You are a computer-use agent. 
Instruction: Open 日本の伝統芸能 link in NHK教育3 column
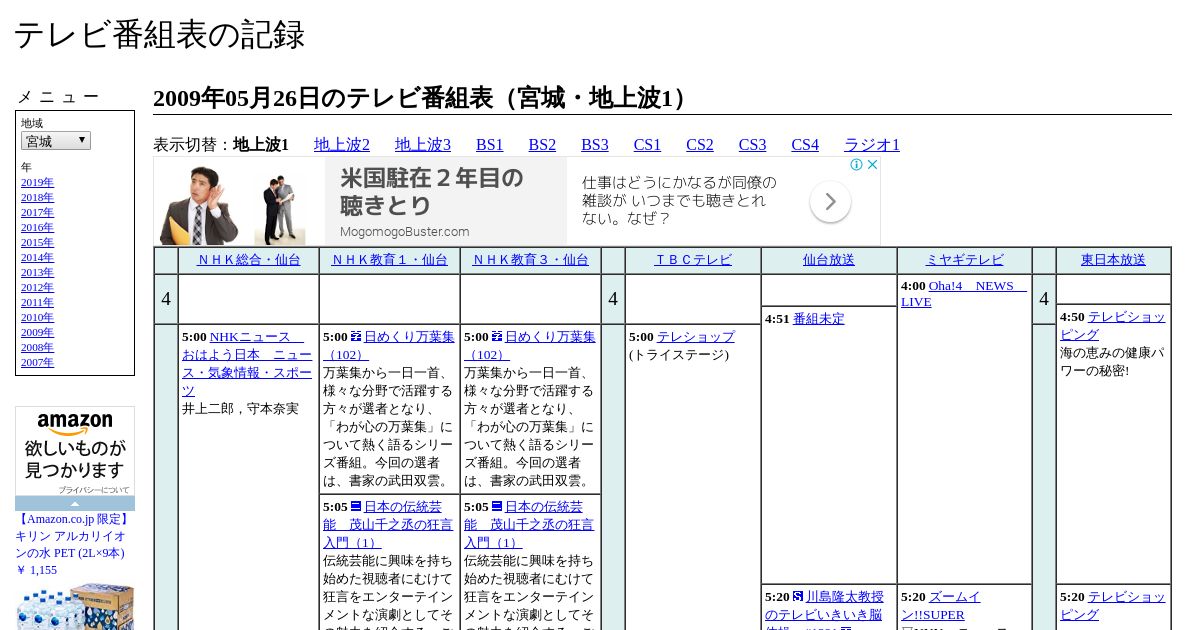coord(528,524)
